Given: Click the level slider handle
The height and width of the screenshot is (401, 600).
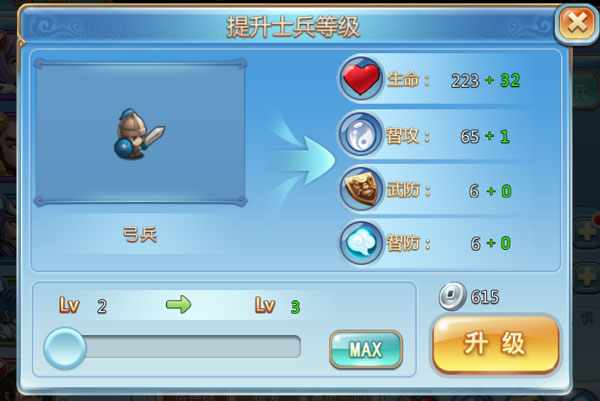Looking at the screenshot, I should 65,348.
